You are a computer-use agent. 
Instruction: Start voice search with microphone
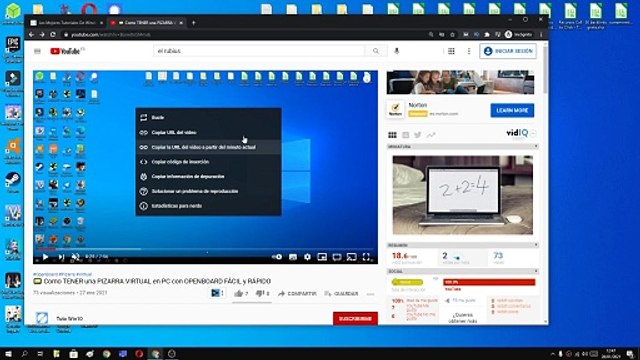396,51
